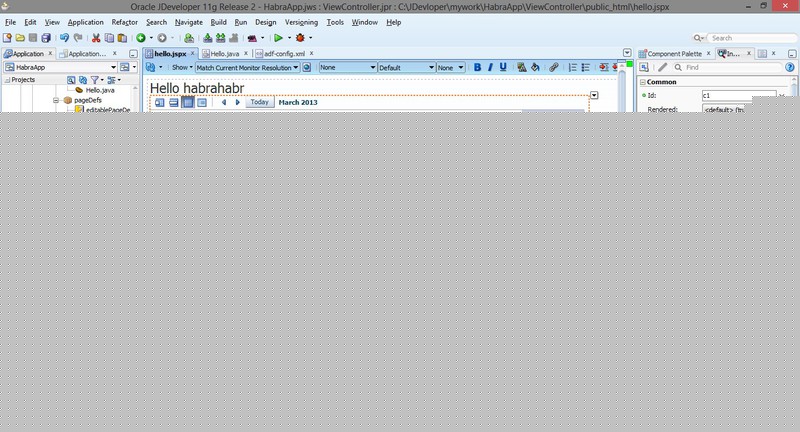The width and height of the screenshot is (800, 432).
Task: Click the green Run arrow icon
Action: (x=278, y=38)
